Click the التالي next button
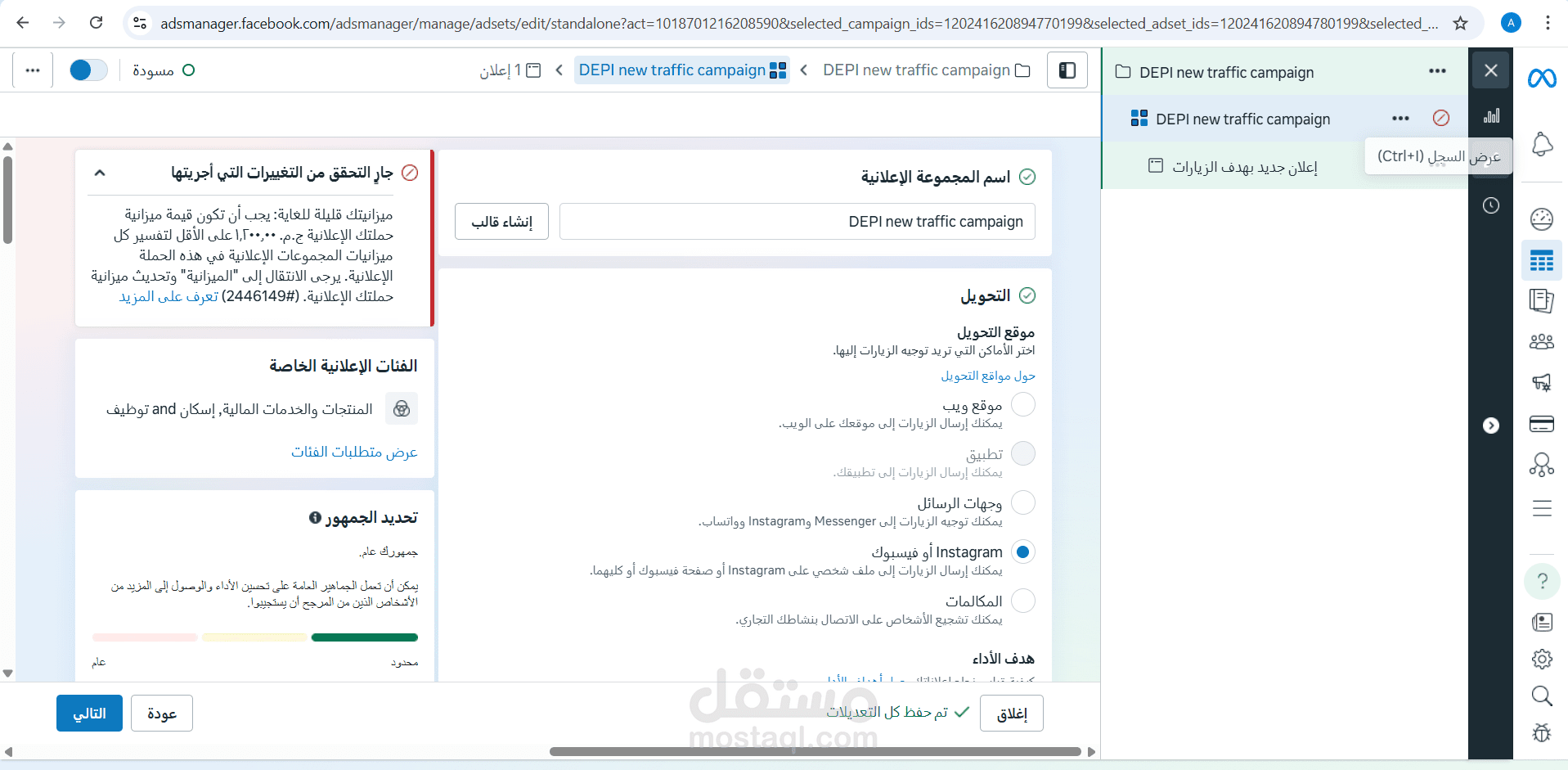 pos(89,714)
